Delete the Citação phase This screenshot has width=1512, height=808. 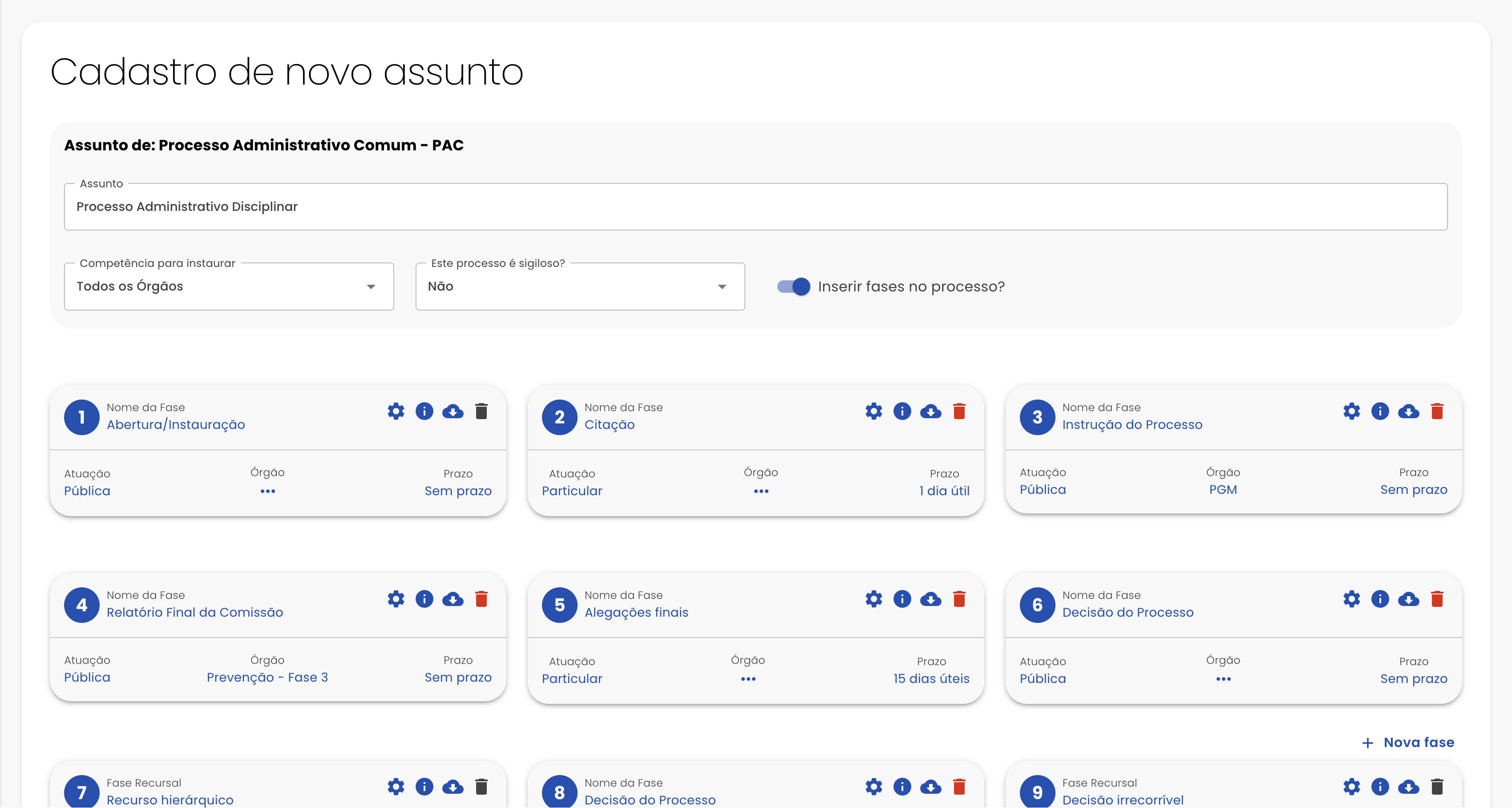959,411
